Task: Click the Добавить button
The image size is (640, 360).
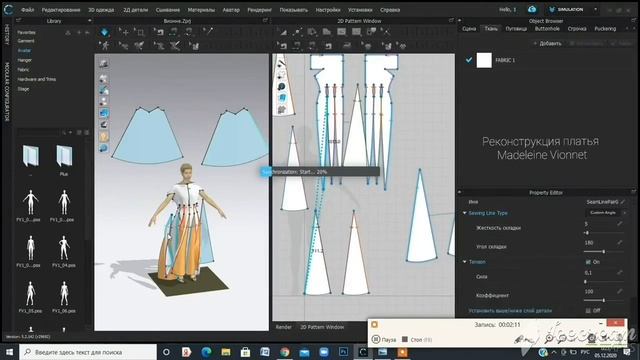Action: [547, 43]
